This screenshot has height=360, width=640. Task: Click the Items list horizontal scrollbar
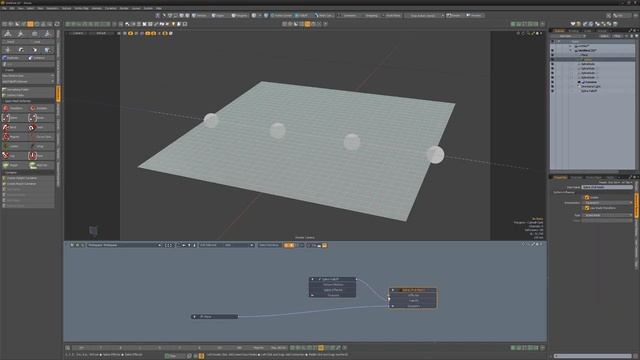click(585, 172)
